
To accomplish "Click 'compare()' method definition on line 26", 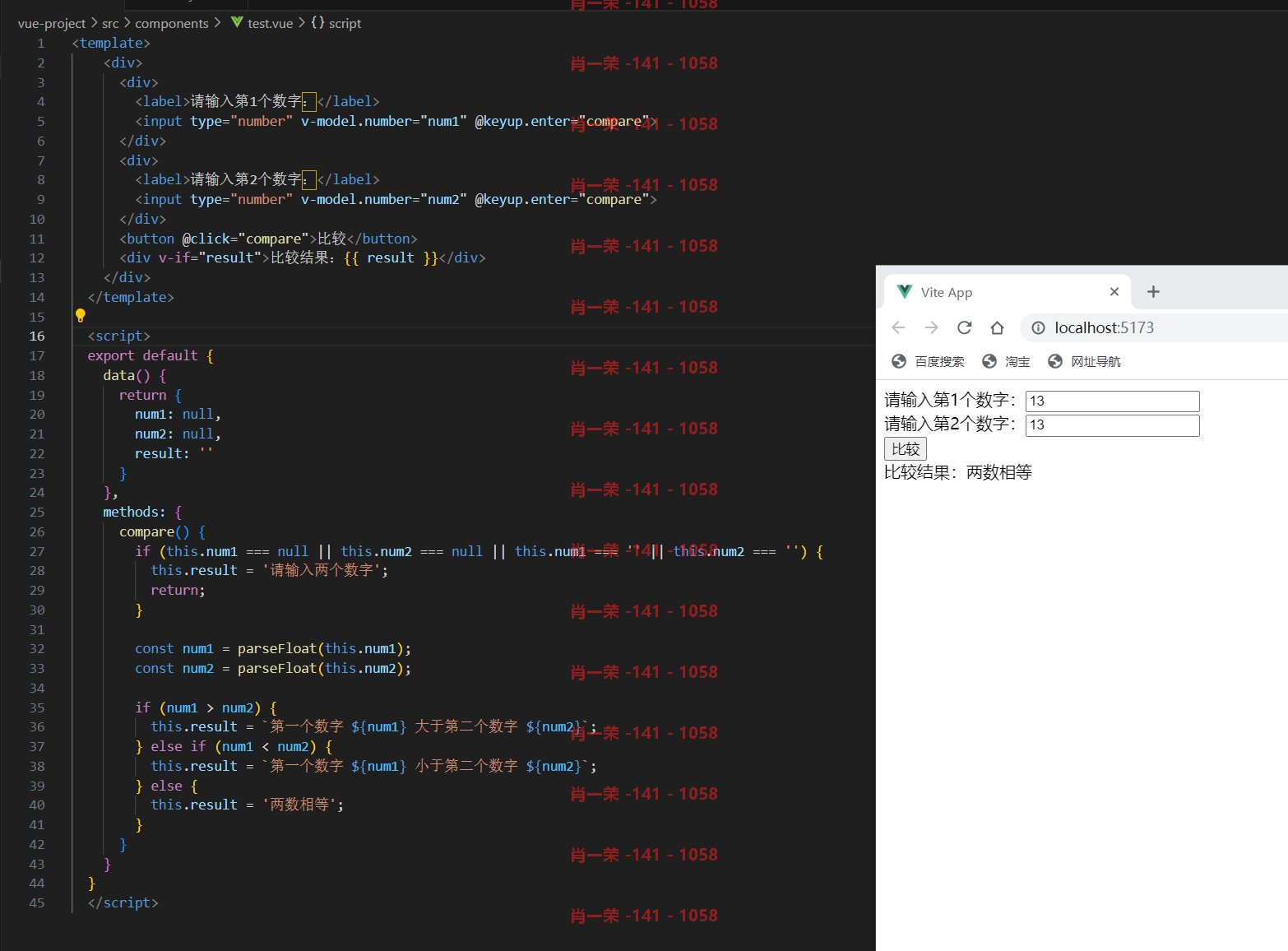I will pyautogui.click(x=154, y=531).
